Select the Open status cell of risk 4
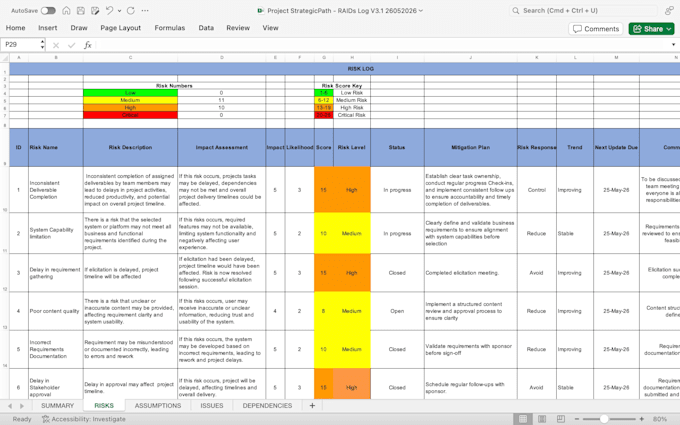Image resolution: width=680 pixels, height=425 pixels. (x=397, y=311)
